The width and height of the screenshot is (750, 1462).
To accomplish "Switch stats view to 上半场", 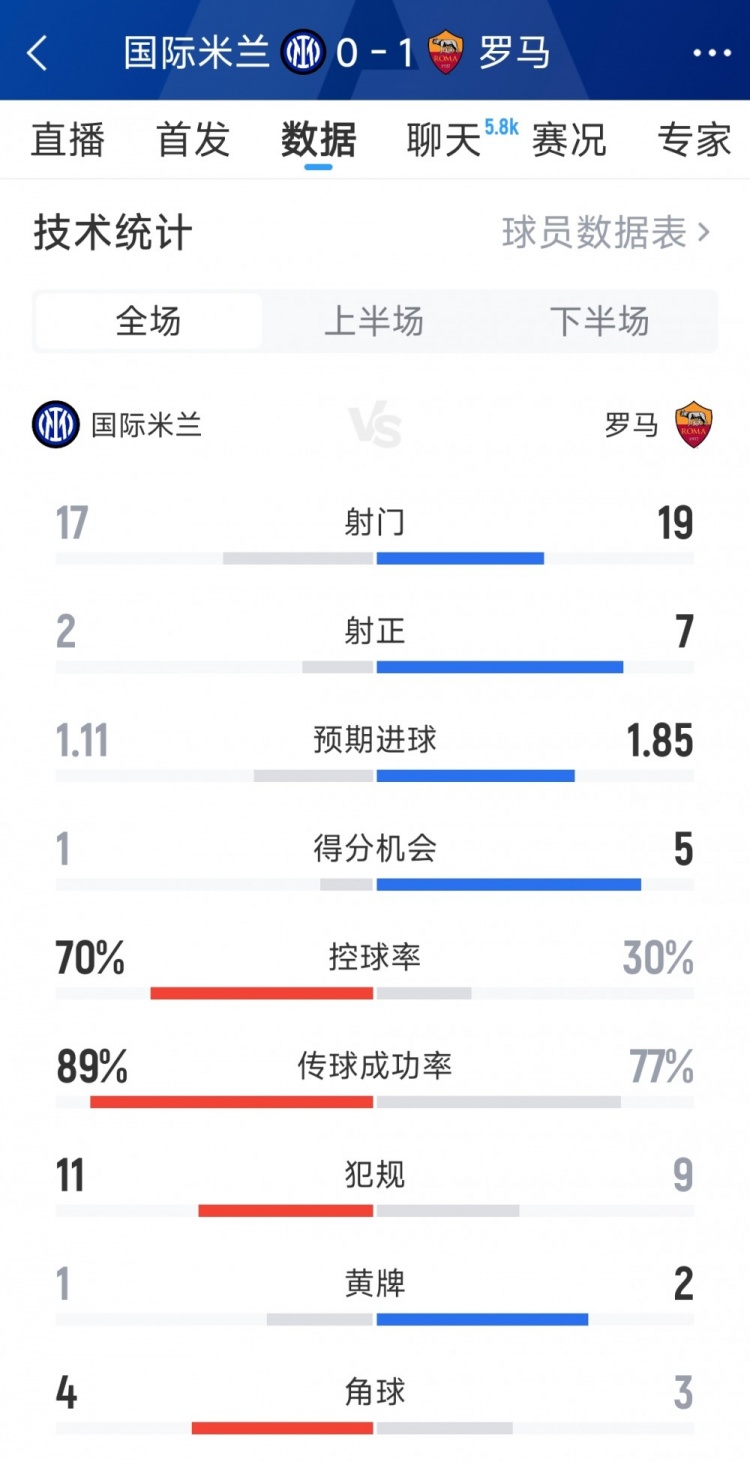I will tap(375, 320).
